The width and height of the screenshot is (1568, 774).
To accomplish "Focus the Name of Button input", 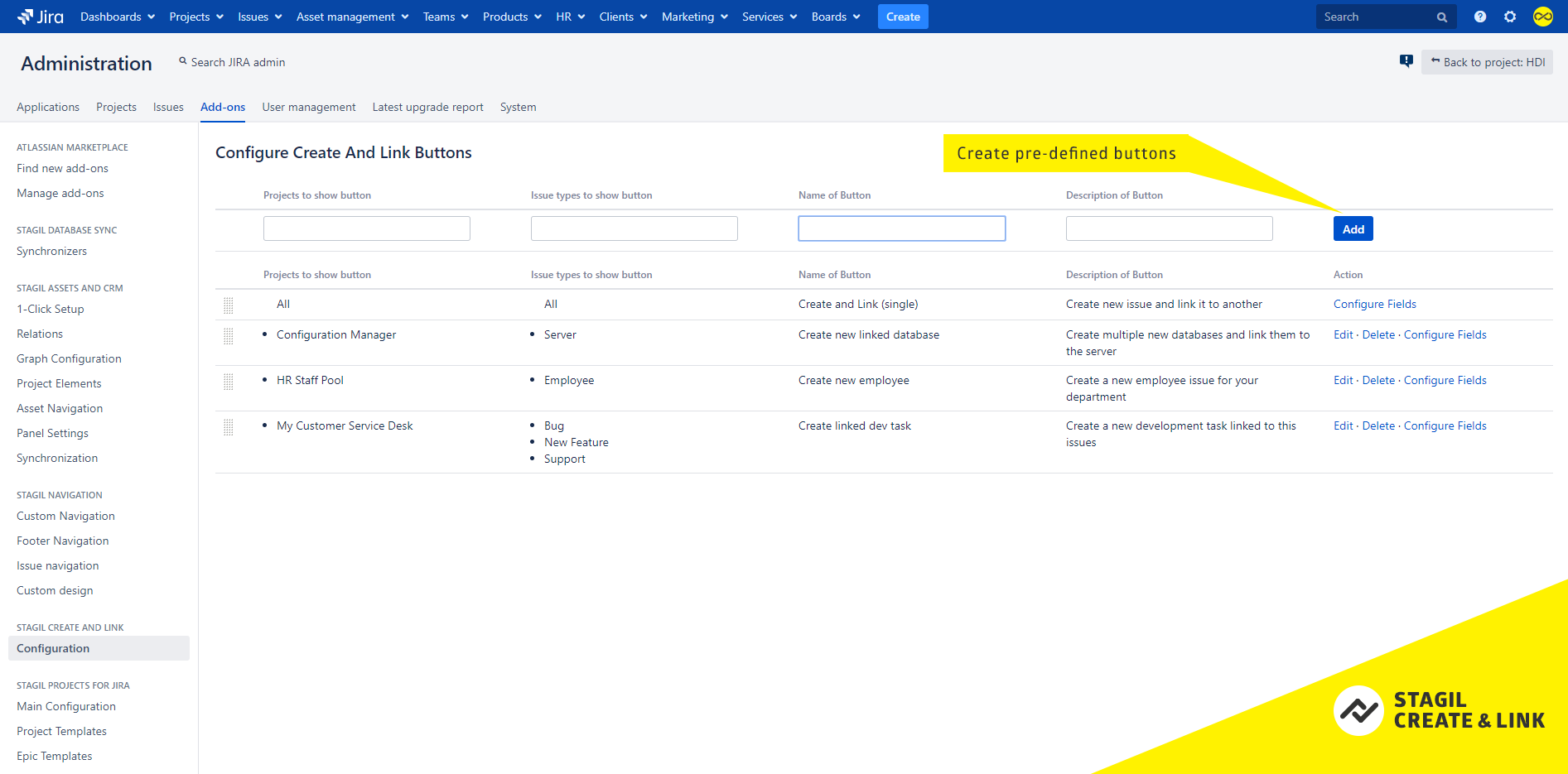I will click(902, 228).
